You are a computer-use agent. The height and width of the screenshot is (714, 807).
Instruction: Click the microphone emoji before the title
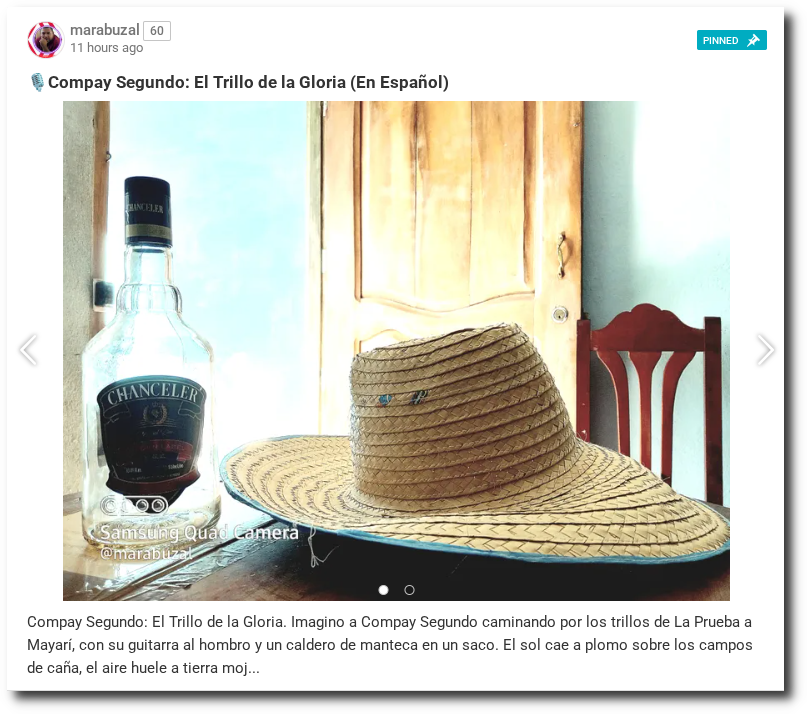37,82
